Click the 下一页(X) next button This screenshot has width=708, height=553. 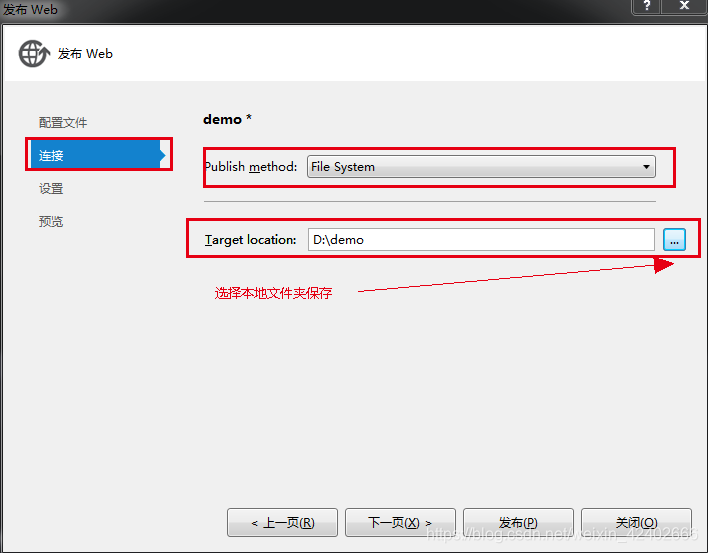(400, 522)
